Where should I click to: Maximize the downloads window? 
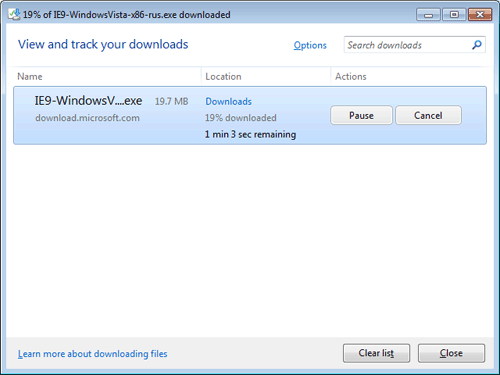(454, 15)
